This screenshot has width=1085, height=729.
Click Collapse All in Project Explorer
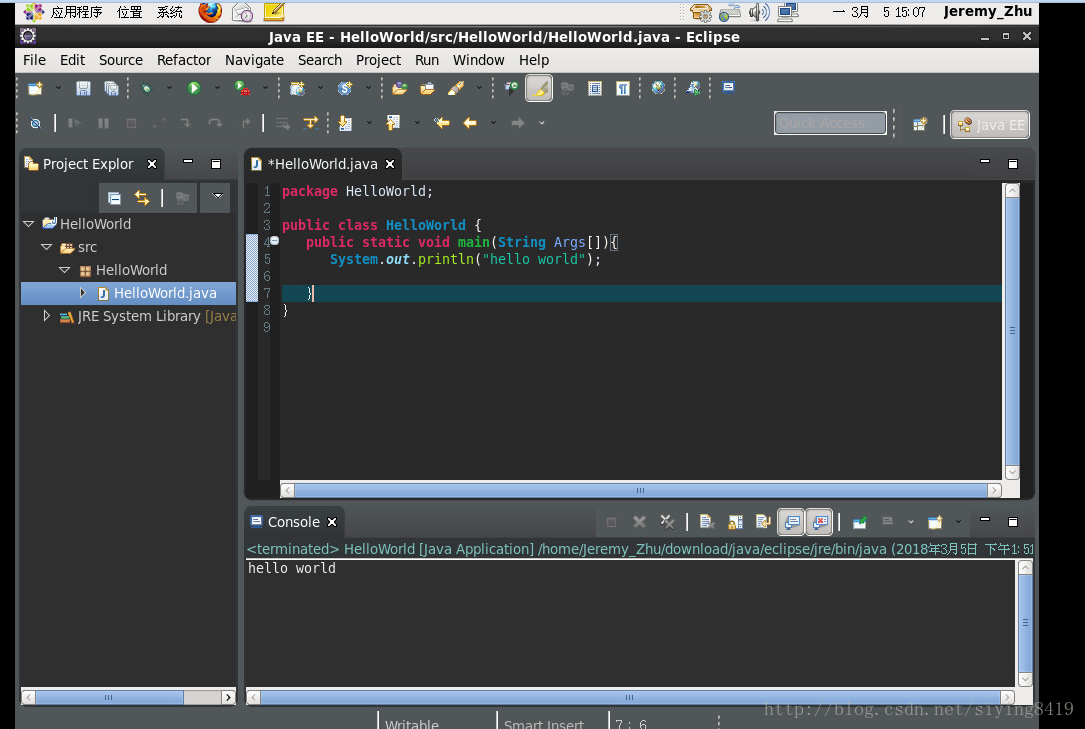(115, 199)
